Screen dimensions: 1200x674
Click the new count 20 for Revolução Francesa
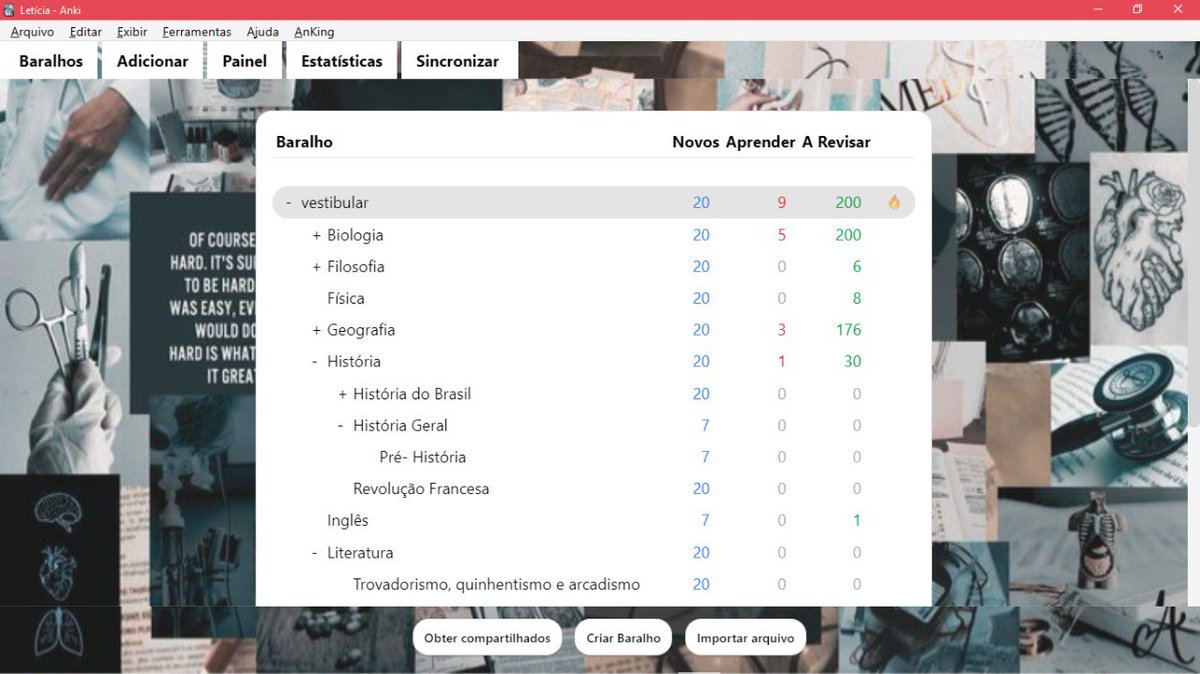(x=701, y=489)
